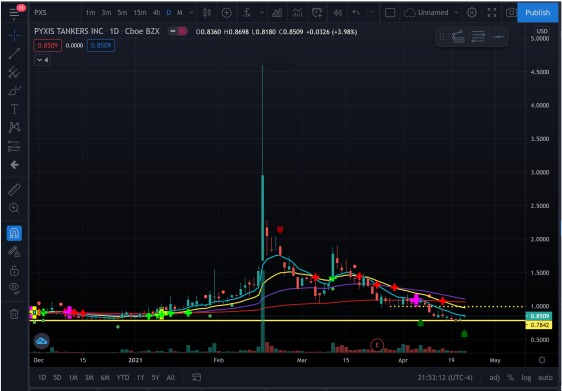The image size is (562, 391).
Task: Click the PXS symbol search field
Action: pyautogui.click(x=54, y=13)
